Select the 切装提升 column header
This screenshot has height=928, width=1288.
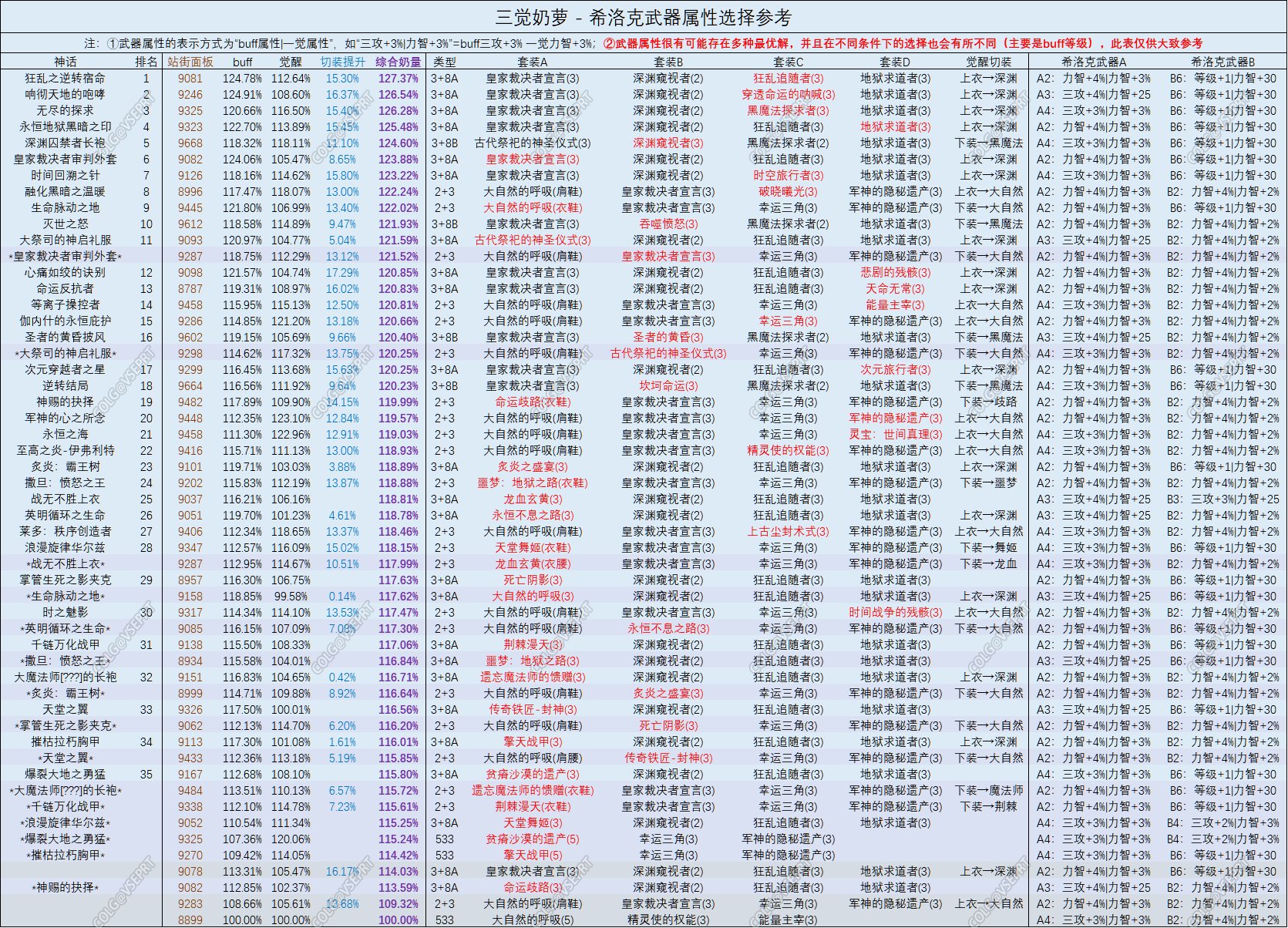343,62
